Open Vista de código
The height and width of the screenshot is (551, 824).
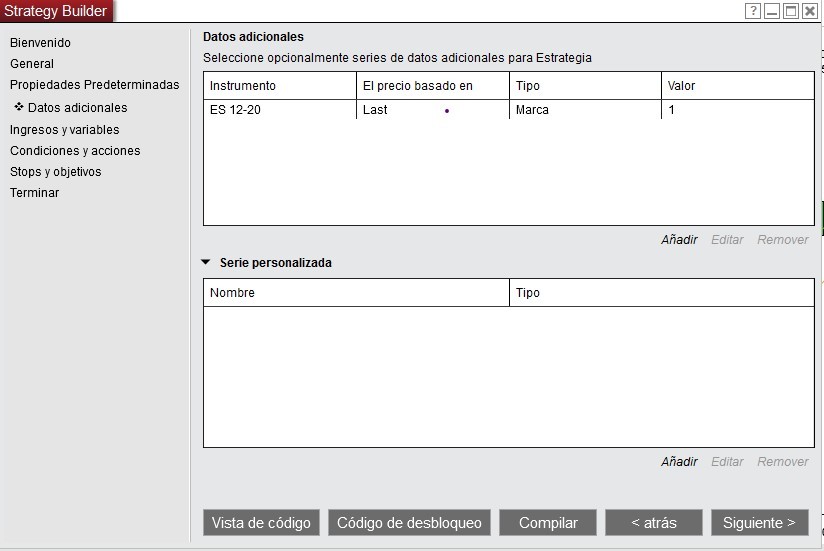tap(261, 523)
